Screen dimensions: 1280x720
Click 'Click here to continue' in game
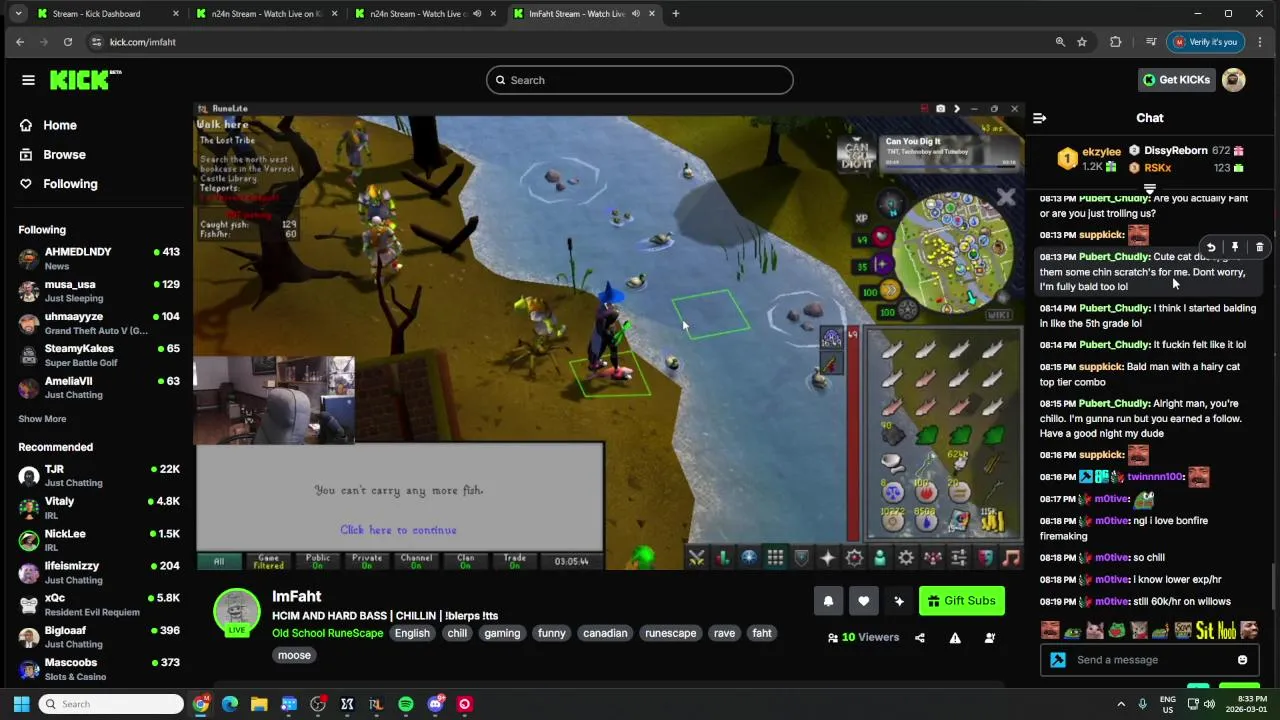point(398,530)
